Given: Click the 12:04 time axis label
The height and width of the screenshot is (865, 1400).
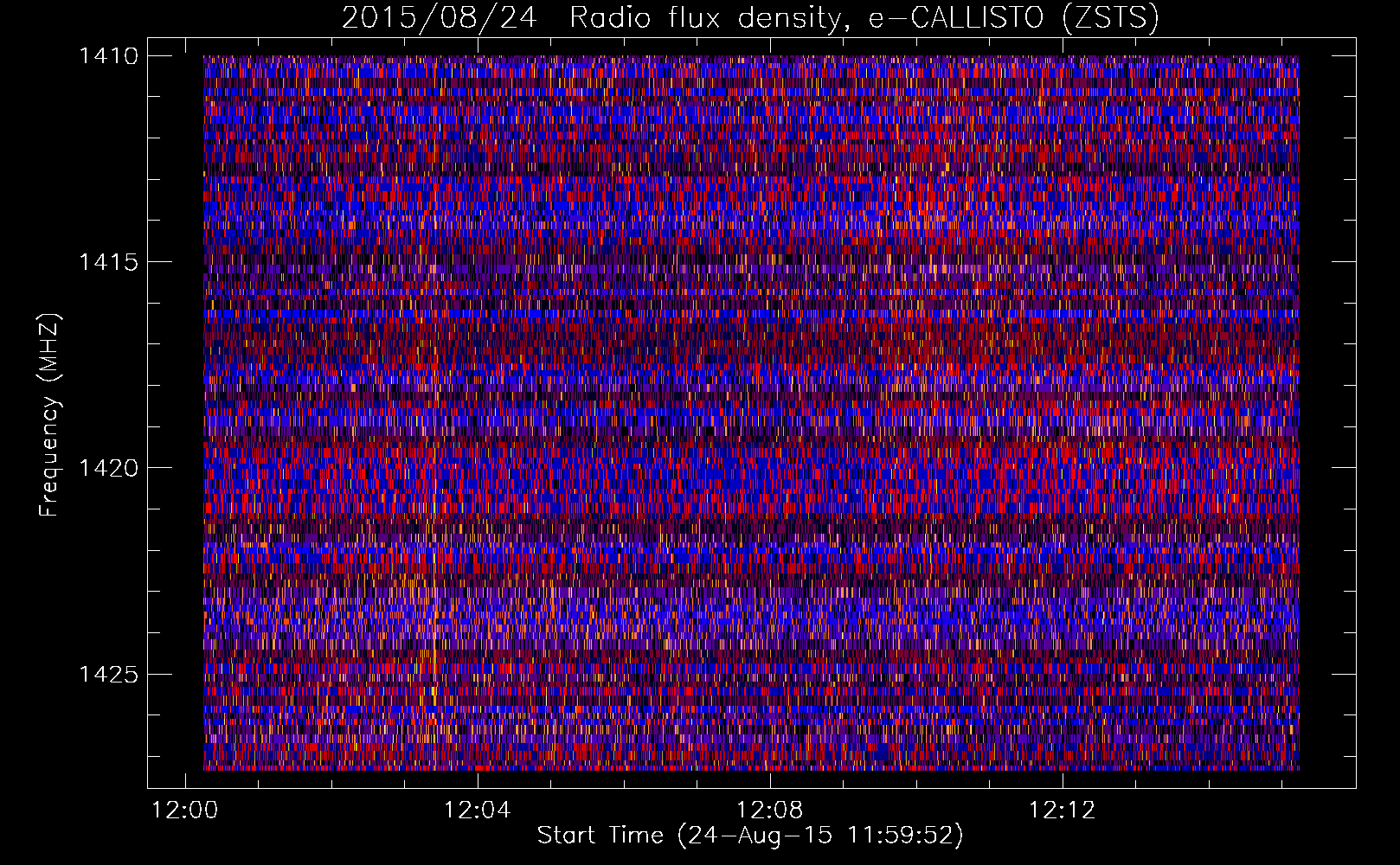Looking at the screenshot, I should [478, 811].
